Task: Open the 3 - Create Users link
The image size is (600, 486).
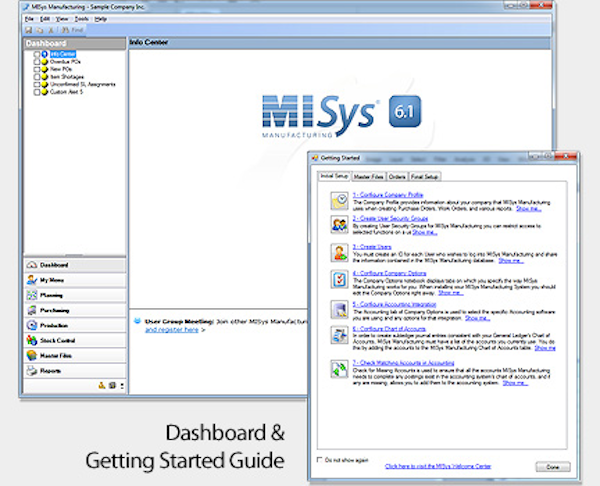Action: click(372, 247)
